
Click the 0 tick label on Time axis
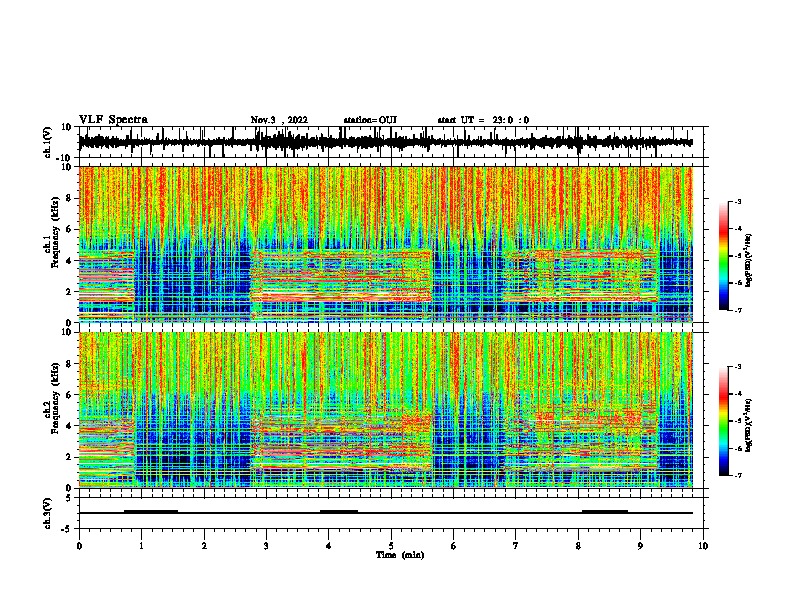[79, 546]
